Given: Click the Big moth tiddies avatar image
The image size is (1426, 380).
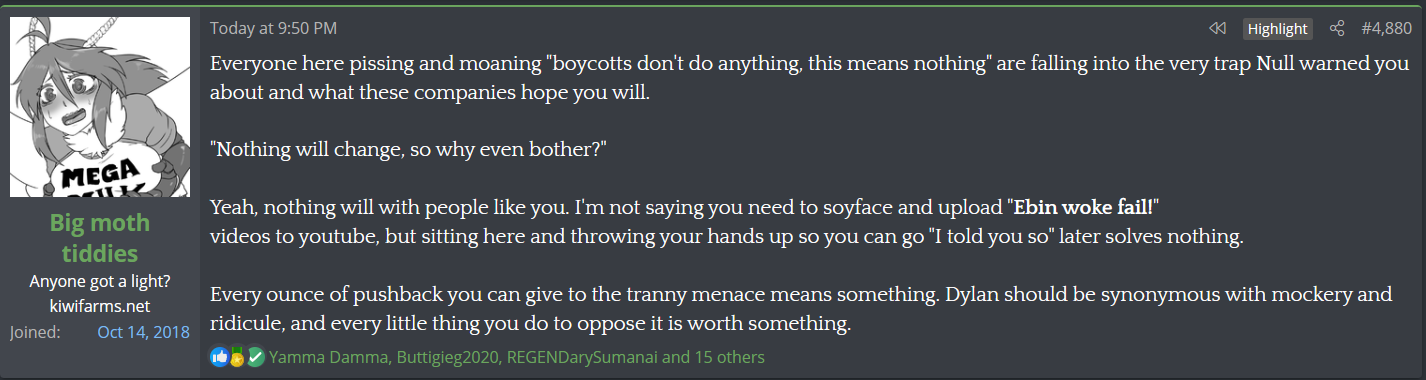Looking at the screenshot, I should pos(100,107).
